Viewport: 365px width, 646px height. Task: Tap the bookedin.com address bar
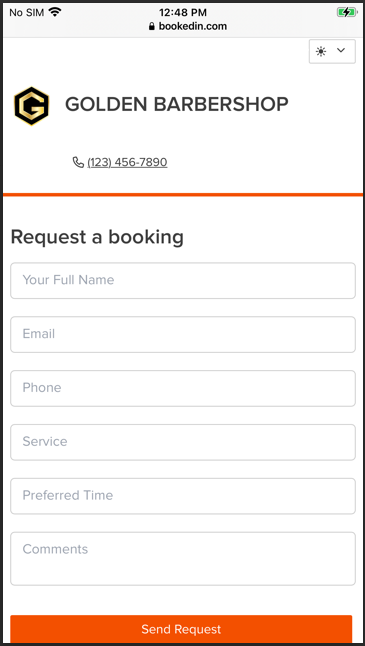pyautogui.click(x=187, y=27)
